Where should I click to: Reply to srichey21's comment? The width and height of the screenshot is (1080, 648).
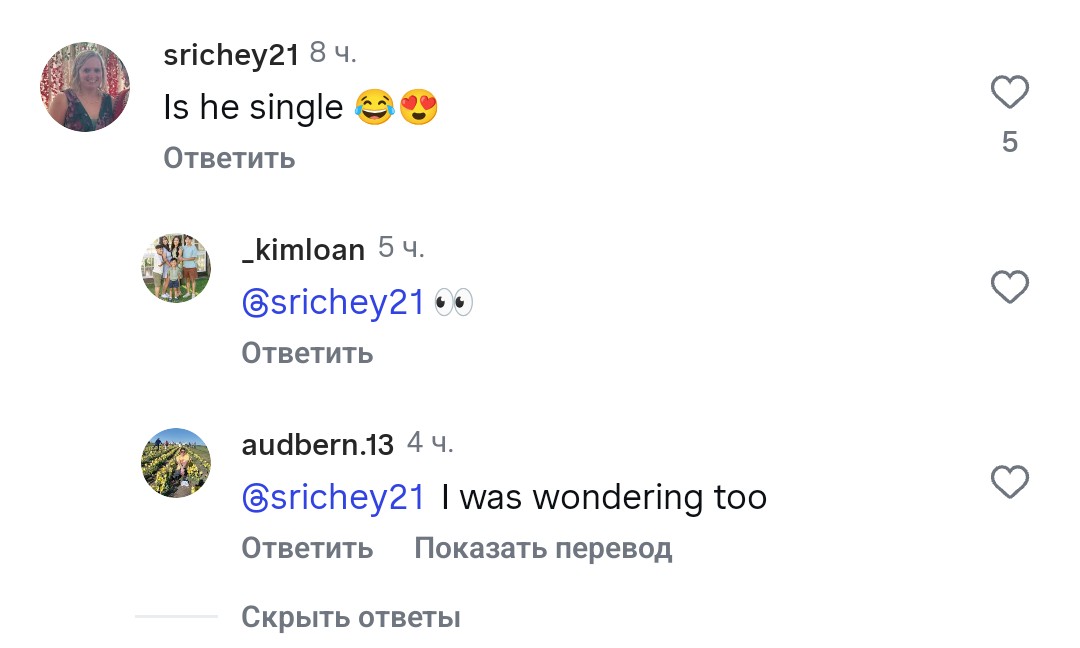tap(229, 158)
